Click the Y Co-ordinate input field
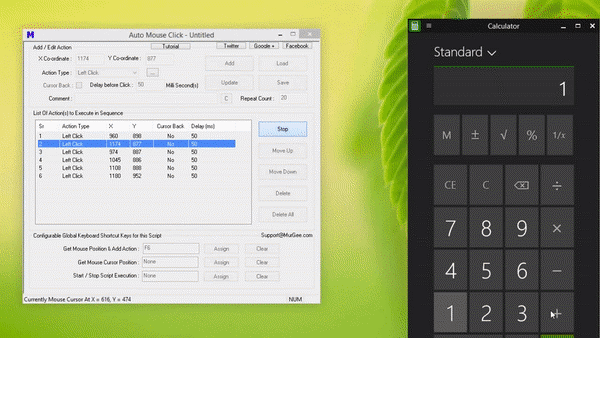This screenshot has width=600, height=407. click(x=159, y=59)
